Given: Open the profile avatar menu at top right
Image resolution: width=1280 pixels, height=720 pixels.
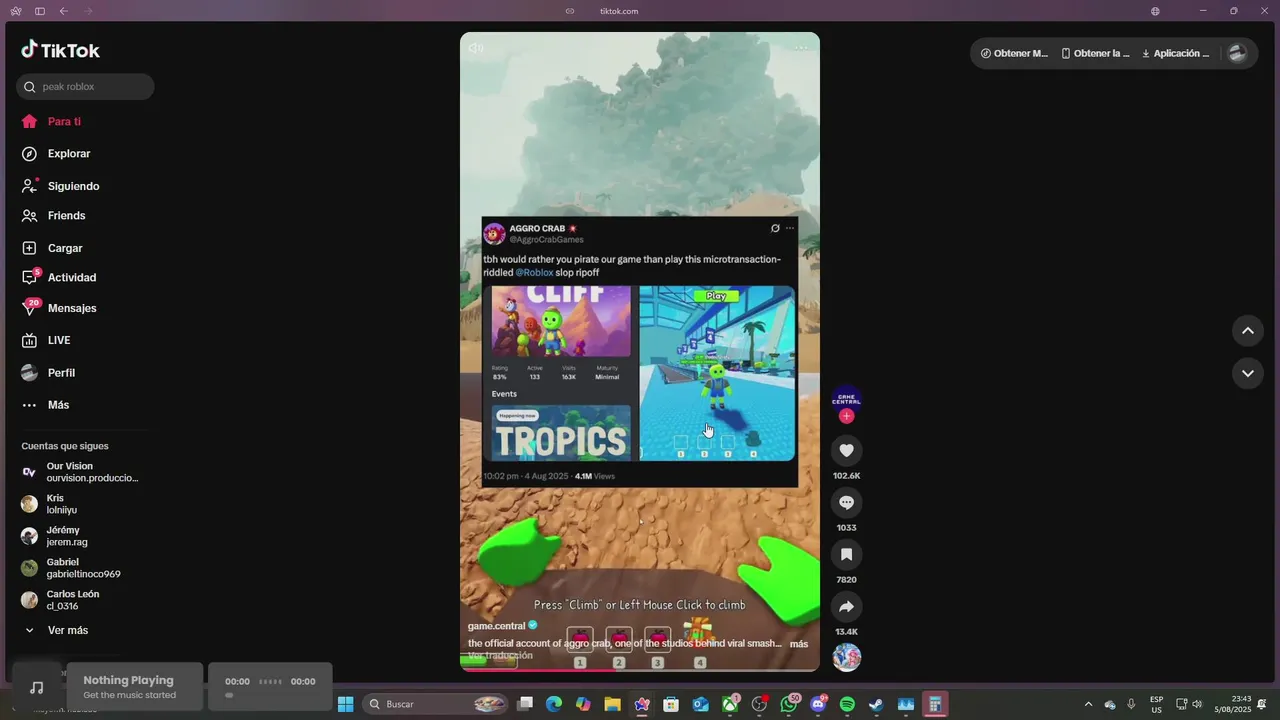Looking at the screenshot, I should [x=1237, y=54].
